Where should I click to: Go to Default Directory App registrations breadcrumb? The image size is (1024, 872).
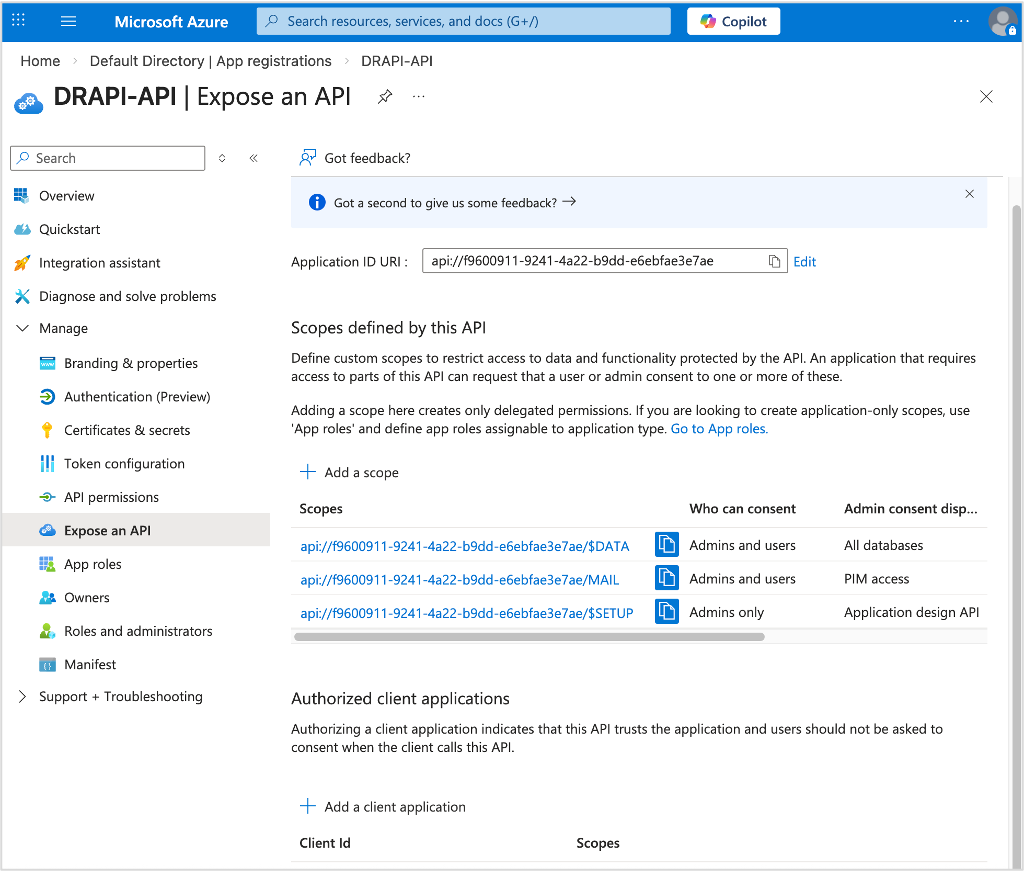pos(210,61)
